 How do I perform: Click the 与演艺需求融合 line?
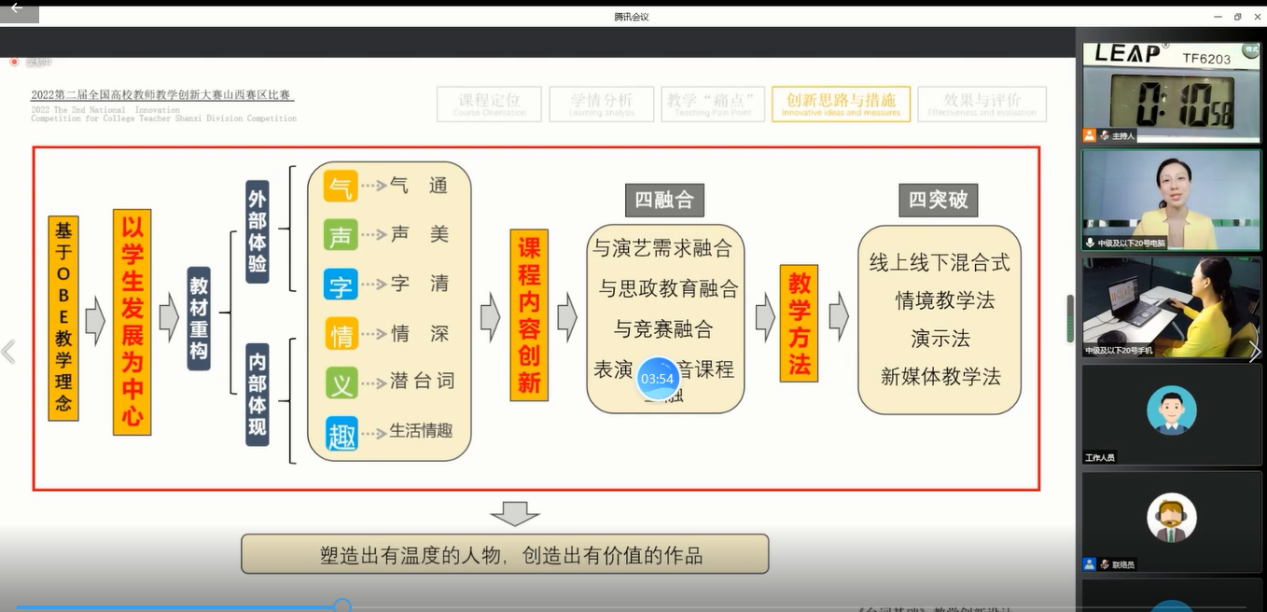coord(662,248)
